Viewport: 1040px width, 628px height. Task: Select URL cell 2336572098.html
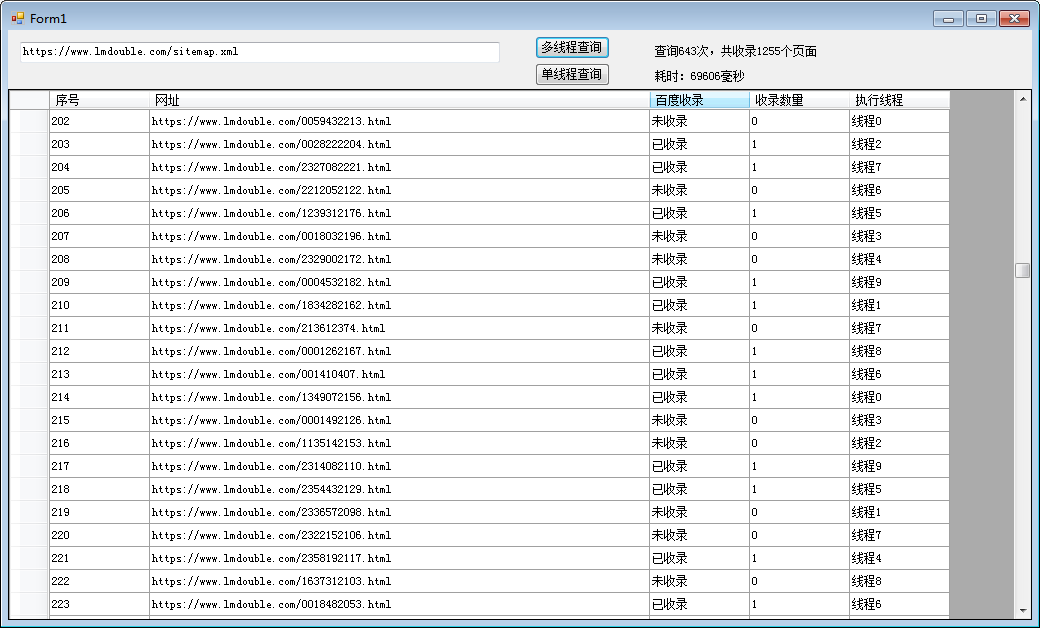click(x=399, y=512)
